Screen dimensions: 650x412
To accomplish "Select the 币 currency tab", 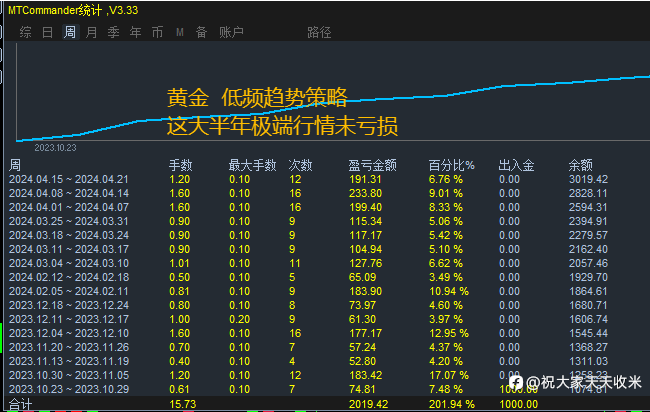I will coord(157,32).
